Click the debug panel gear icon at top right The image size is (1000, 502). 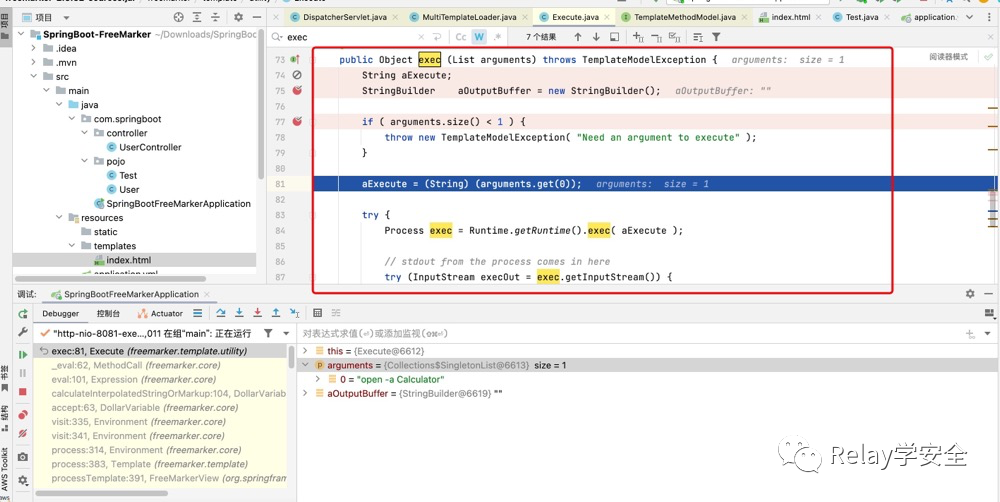point(970,293)
